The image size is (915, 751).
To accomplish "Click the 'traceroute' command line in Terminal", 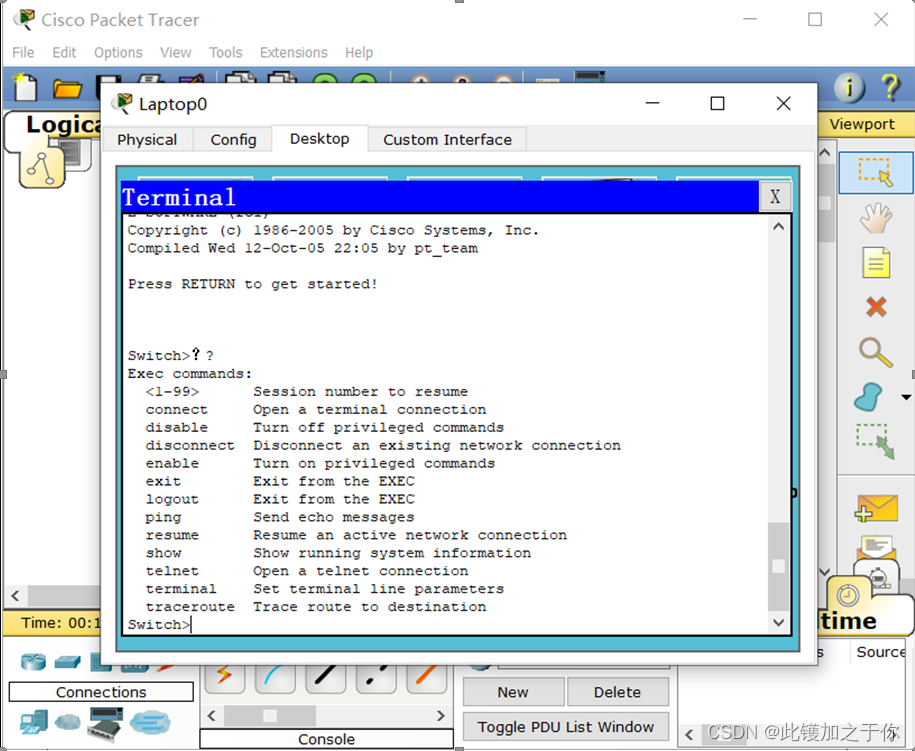I will click(316, 607).
